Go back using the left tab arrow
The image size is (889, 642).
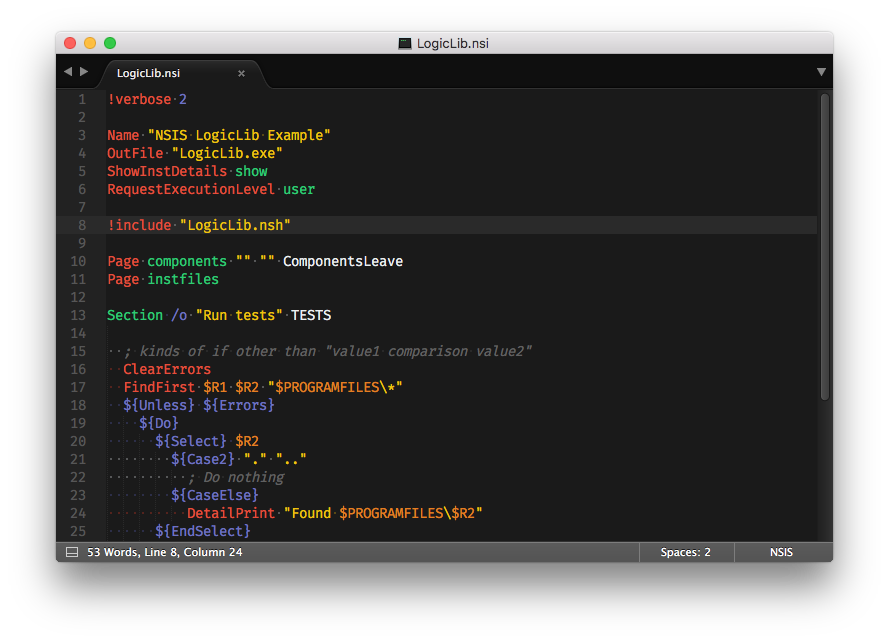point(68,71)
